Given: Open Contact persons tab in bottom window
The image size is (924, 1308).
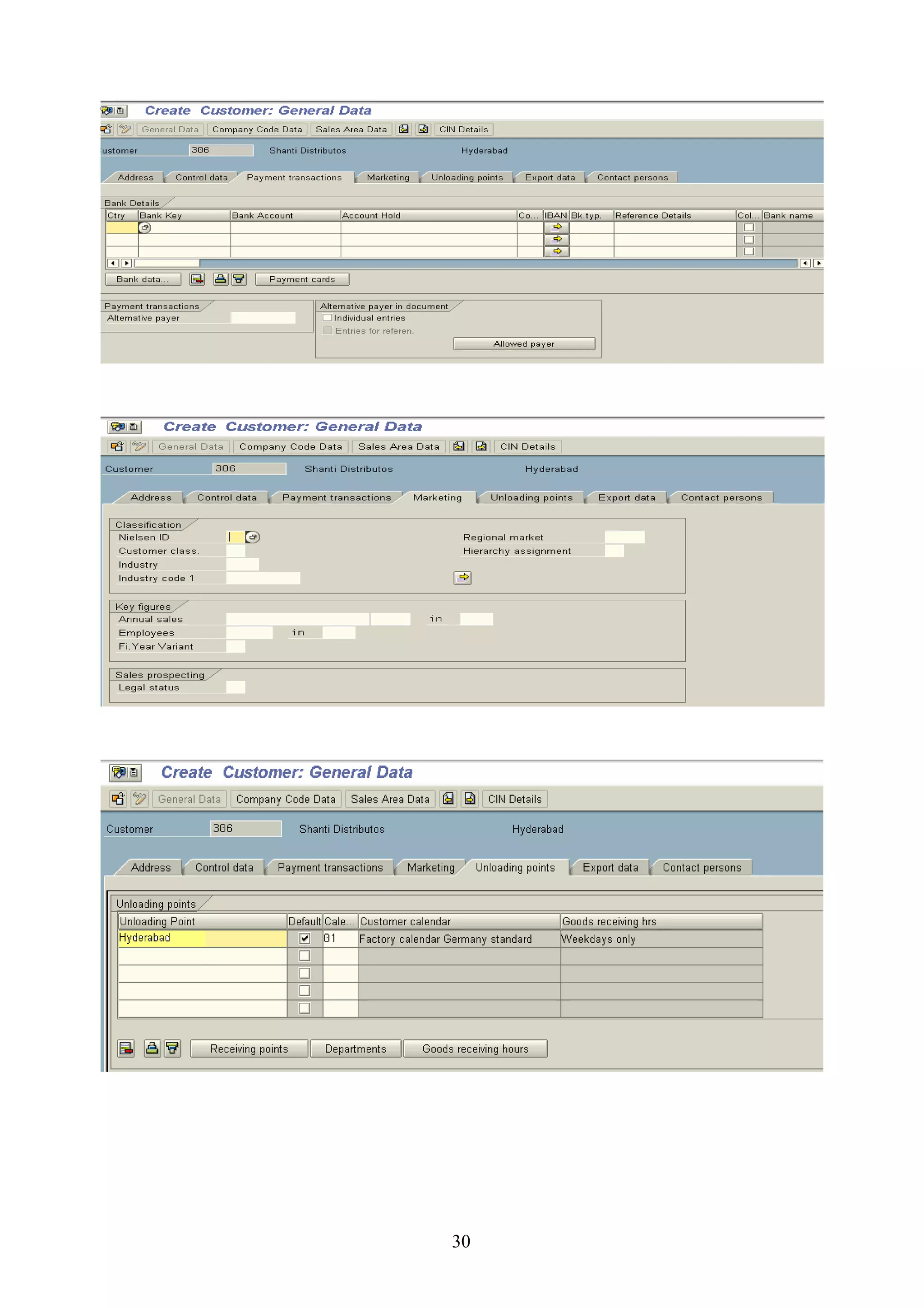Looking at the screenshot, I should (702, 867).
